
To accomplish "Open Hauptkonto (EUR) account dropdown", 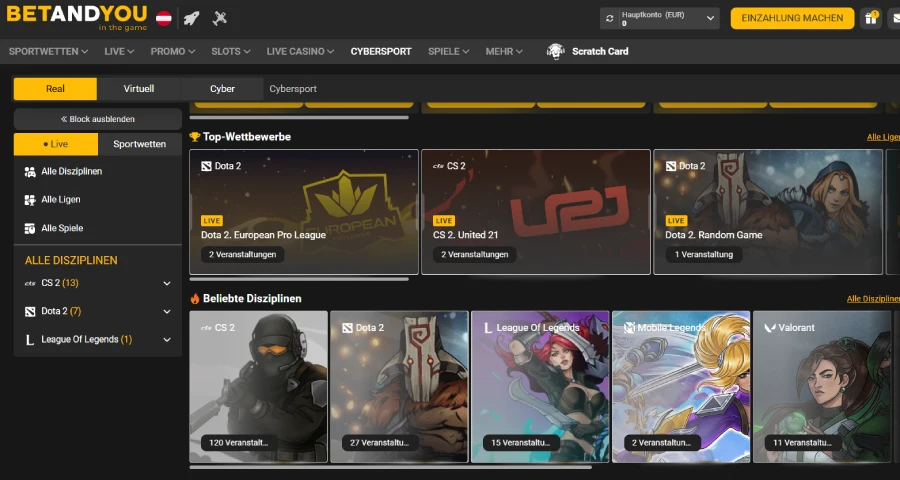I will (x=660, y=18).
